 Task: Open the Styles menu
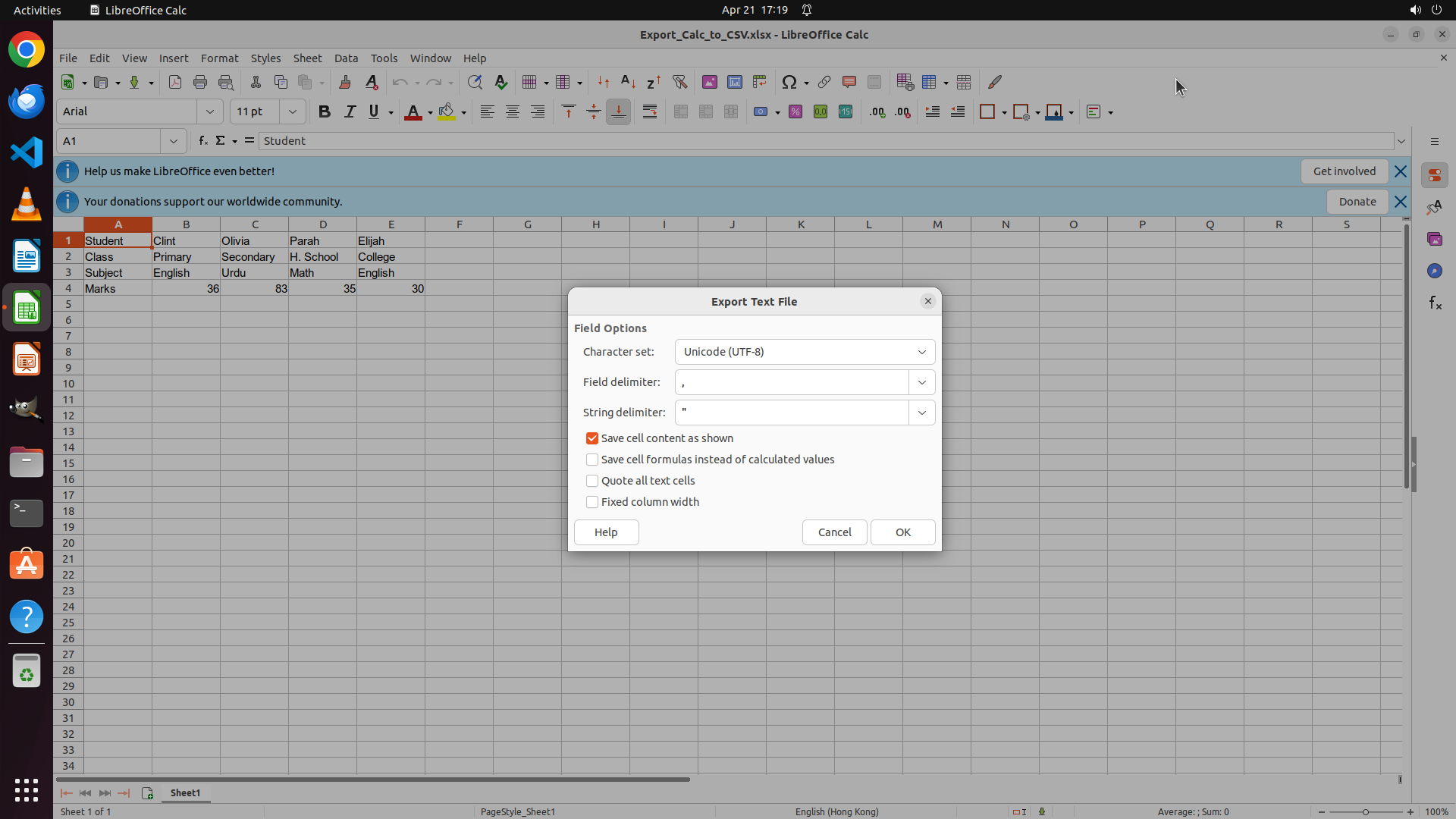265,58
